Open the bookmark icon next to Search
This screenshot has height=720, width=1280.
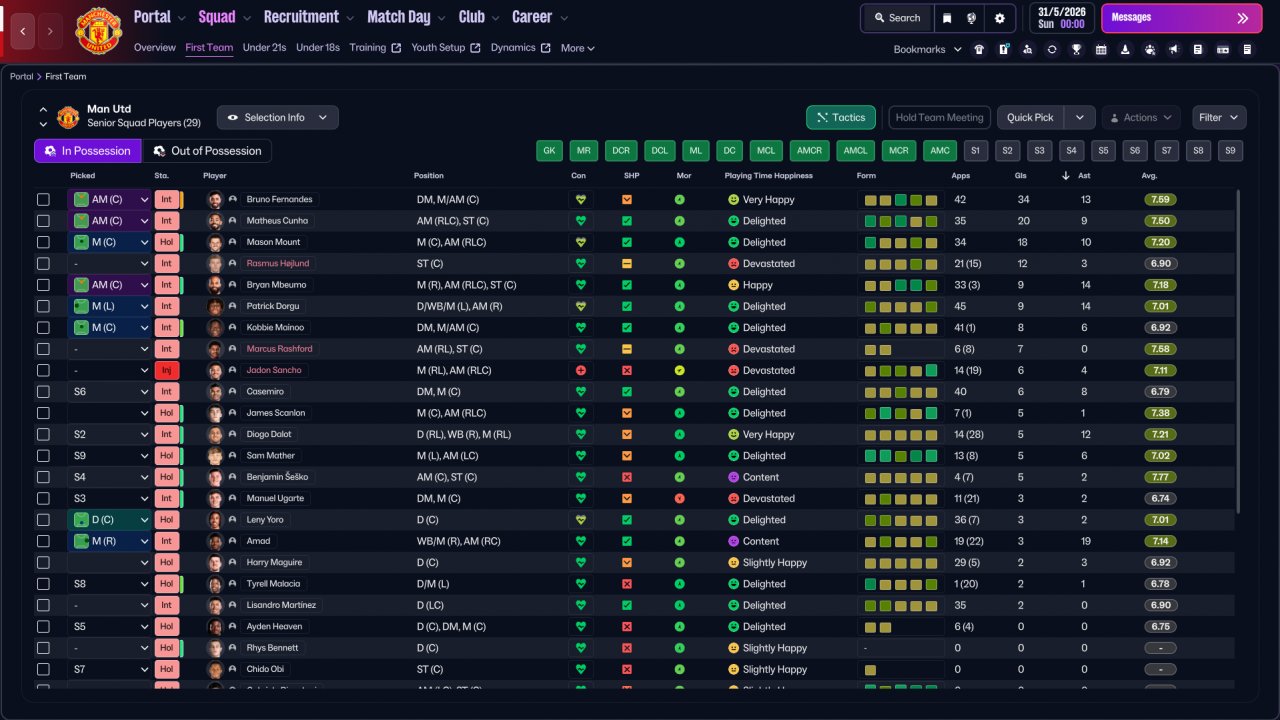tap(947, 18)
